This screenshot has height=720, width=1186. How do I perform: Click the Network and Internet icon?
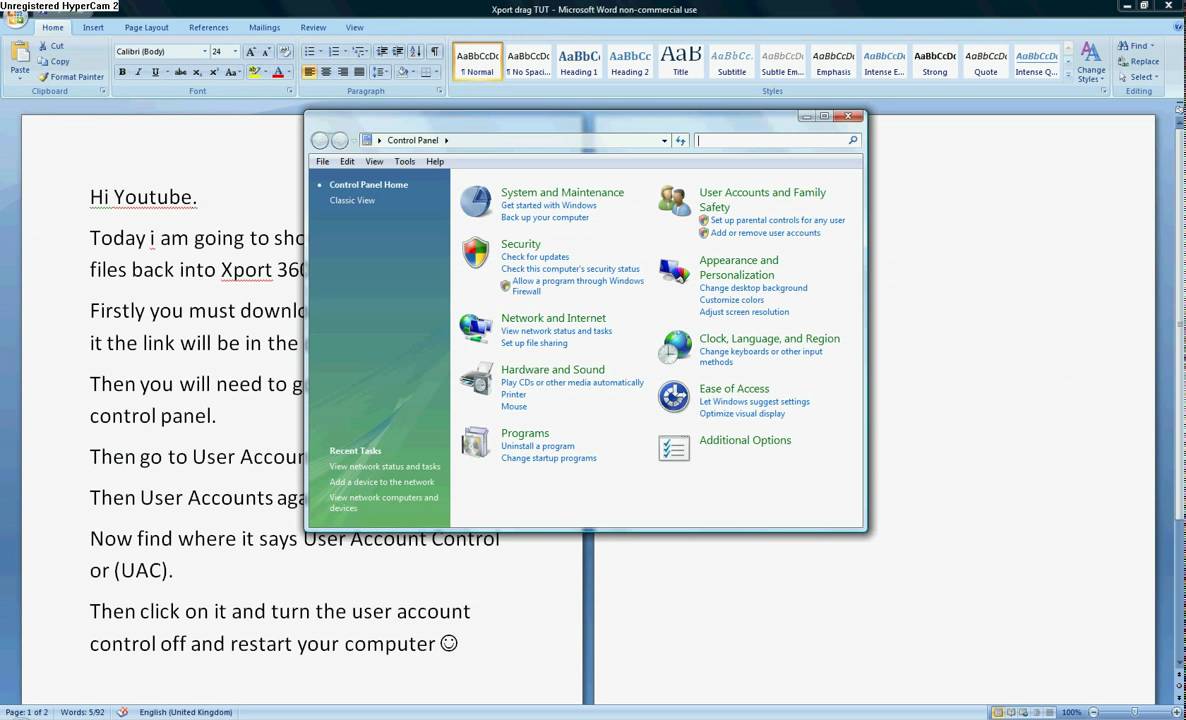click(476, 327)
